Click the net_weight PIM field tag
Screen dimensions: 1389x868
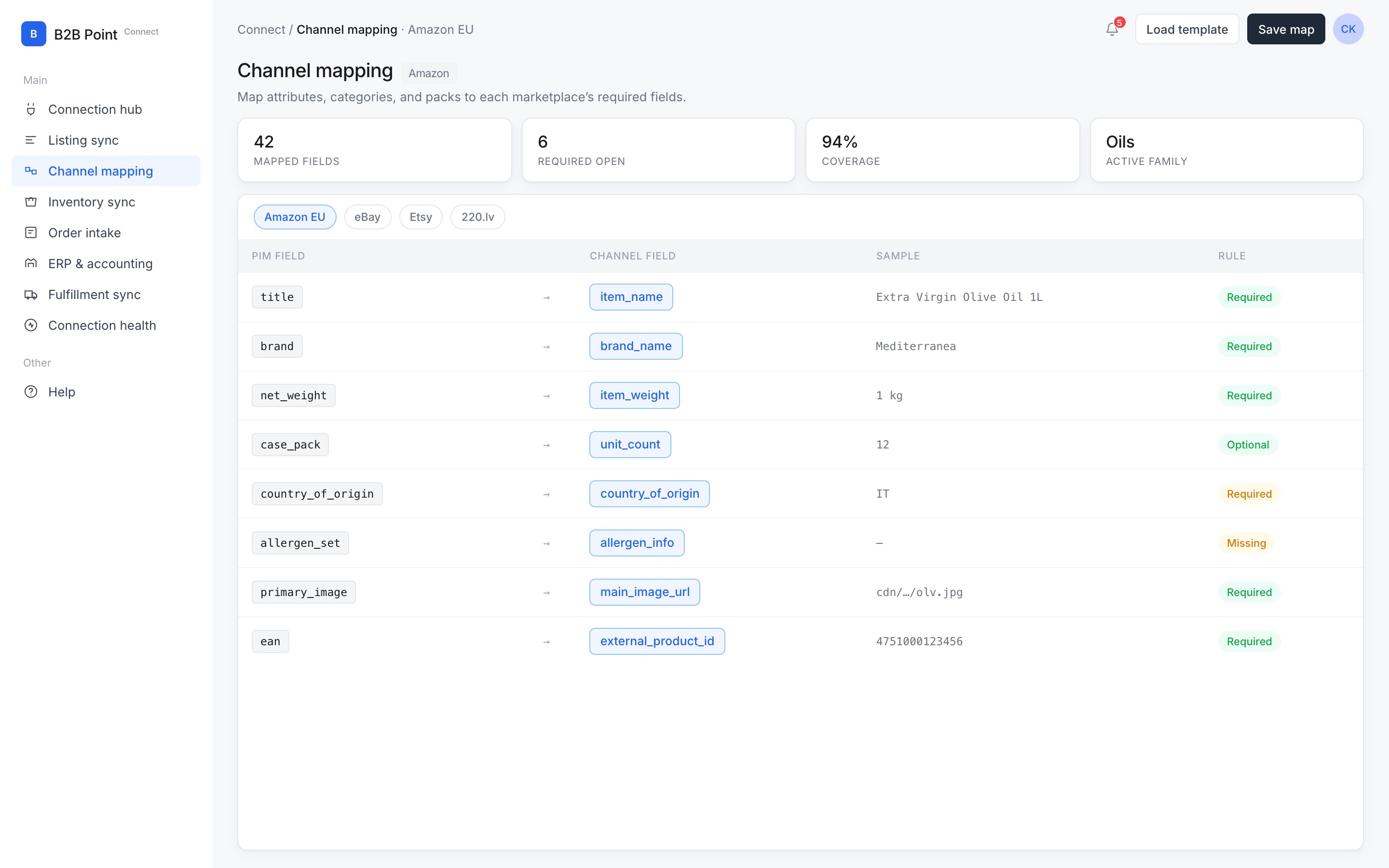pos(293,395)
